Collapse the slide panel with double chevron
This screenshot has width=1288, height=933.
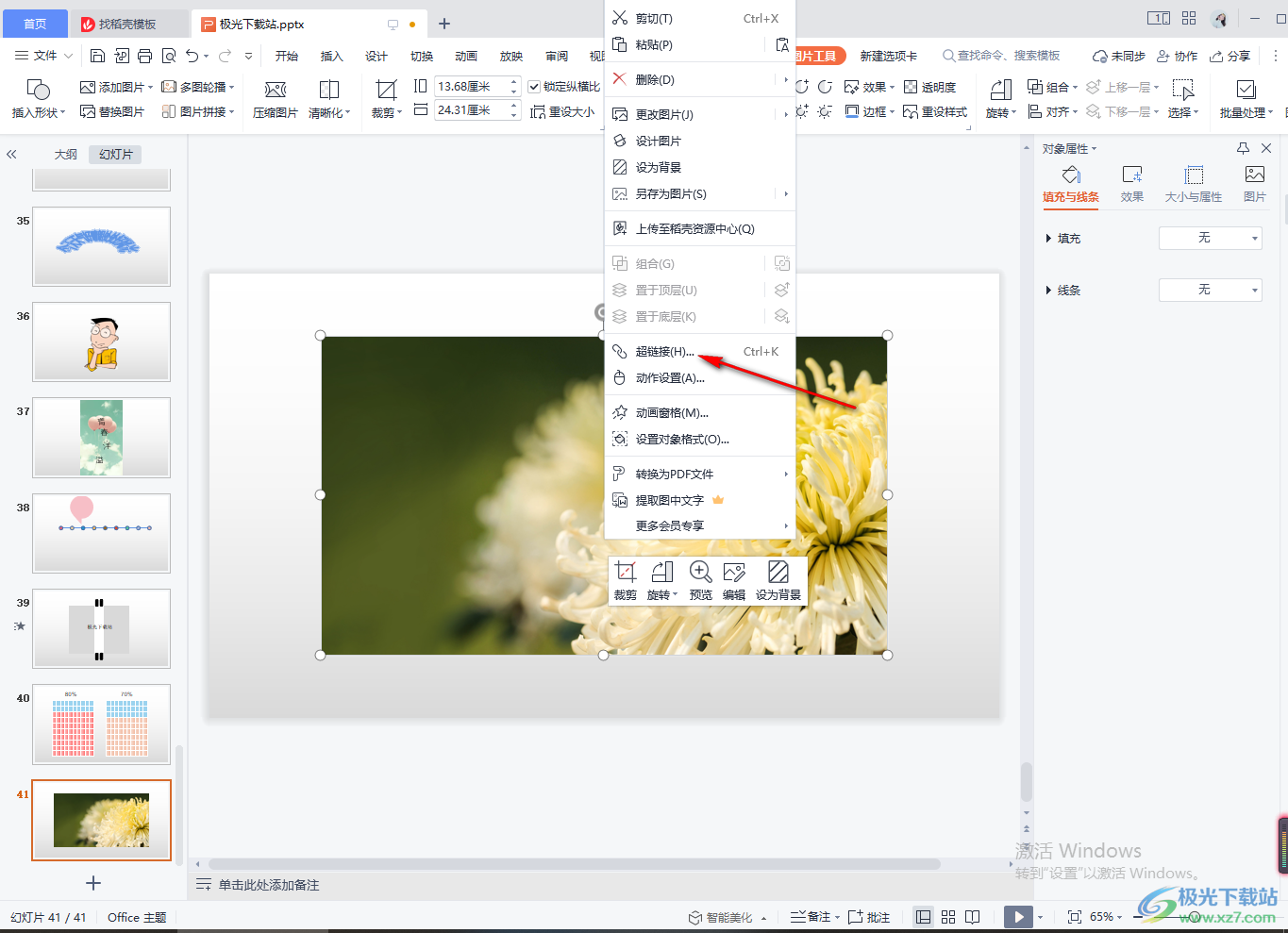coord(11,154)
